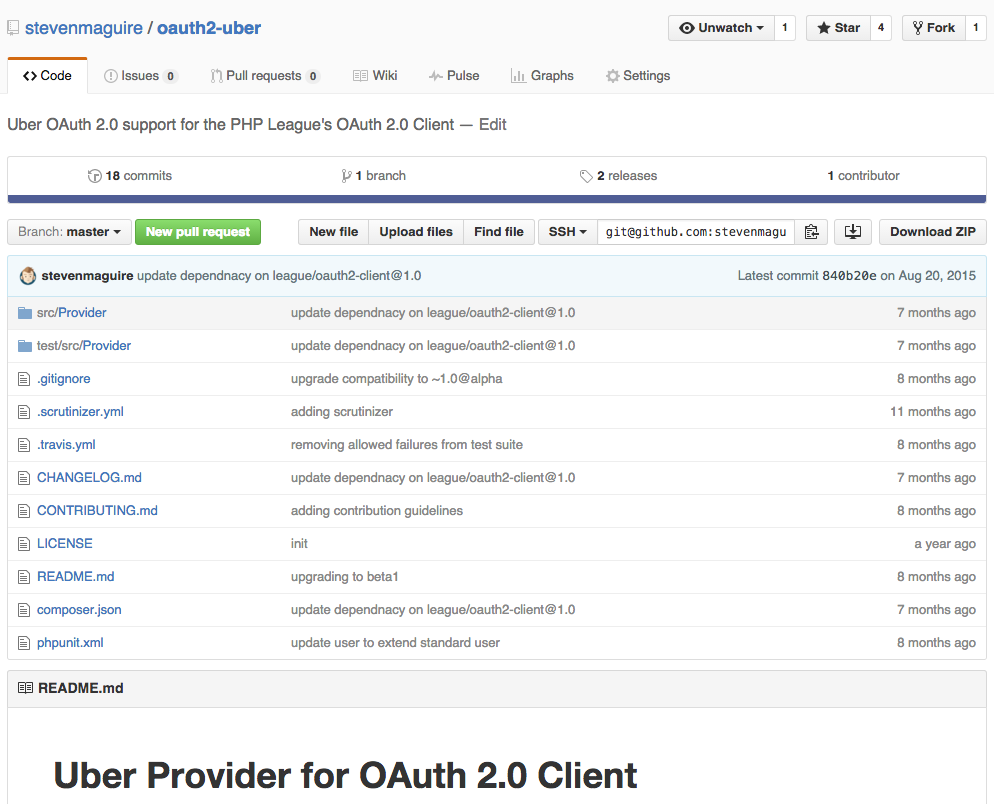The image size is (994, 804).
Task: Click the file icon next to phpunit.xml
Action: (x=24, y=643)
